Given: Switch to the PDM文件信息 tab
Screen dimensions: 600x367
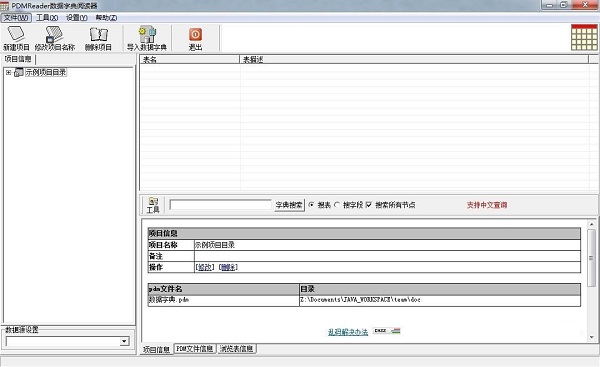Looking at the screenshot, I should tap(195, 349).
